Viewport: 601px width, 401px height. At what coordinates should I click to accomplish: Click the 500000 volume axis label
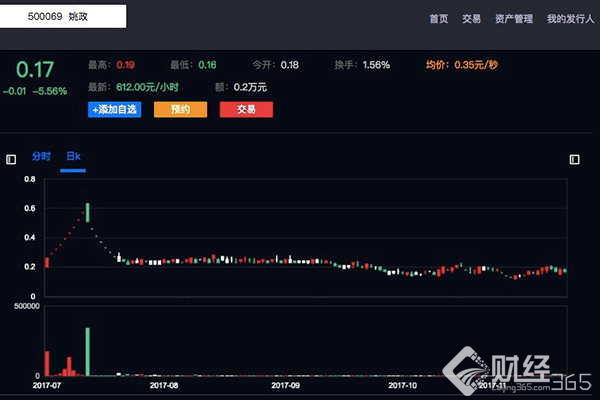click(27, 306)
